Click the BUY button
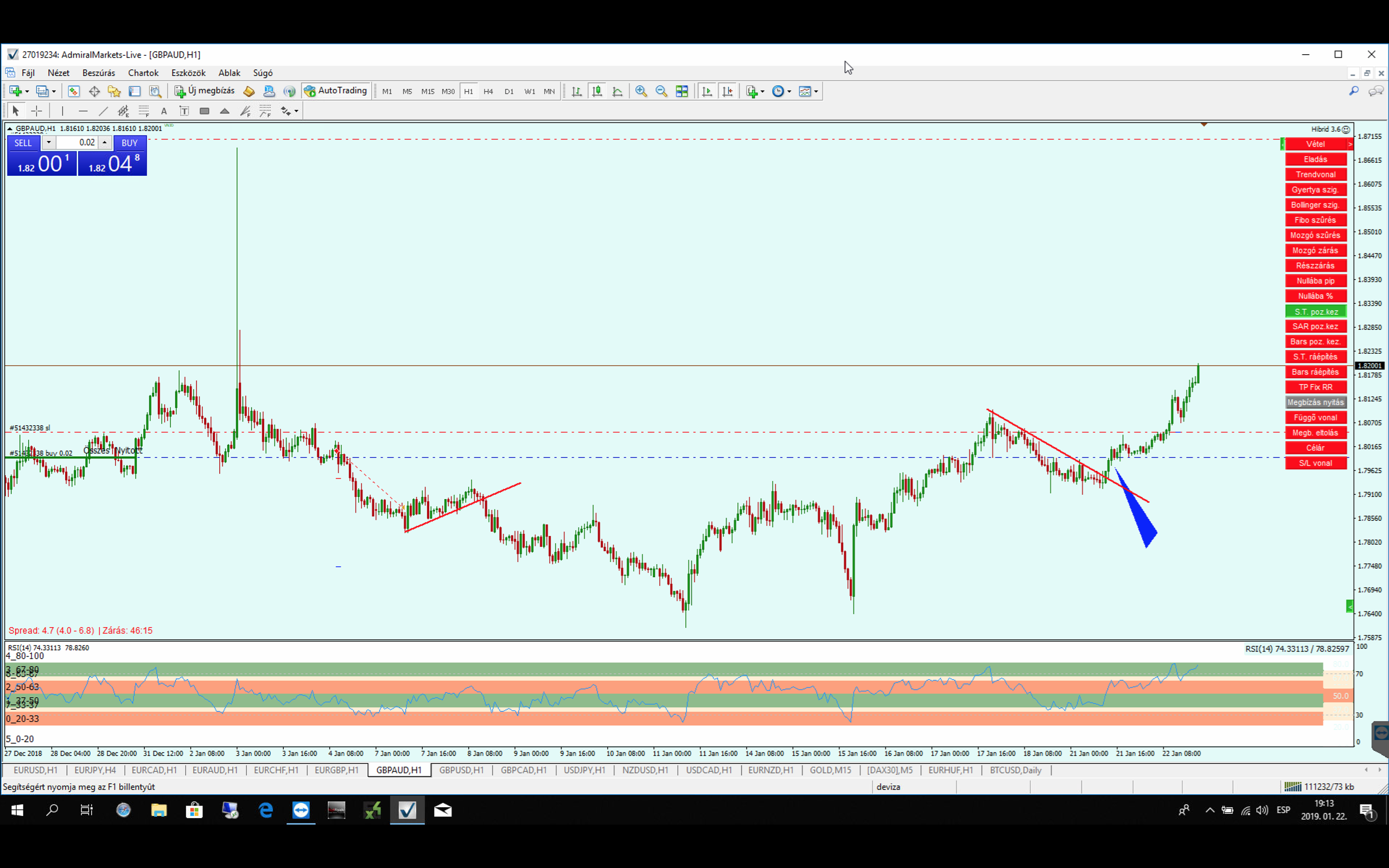 click(x=130, y=143)
